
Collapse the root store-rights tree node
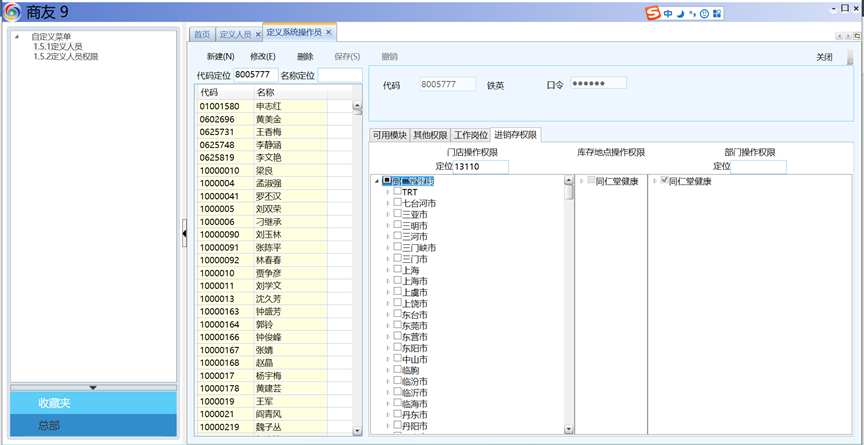tap(377, 181)
